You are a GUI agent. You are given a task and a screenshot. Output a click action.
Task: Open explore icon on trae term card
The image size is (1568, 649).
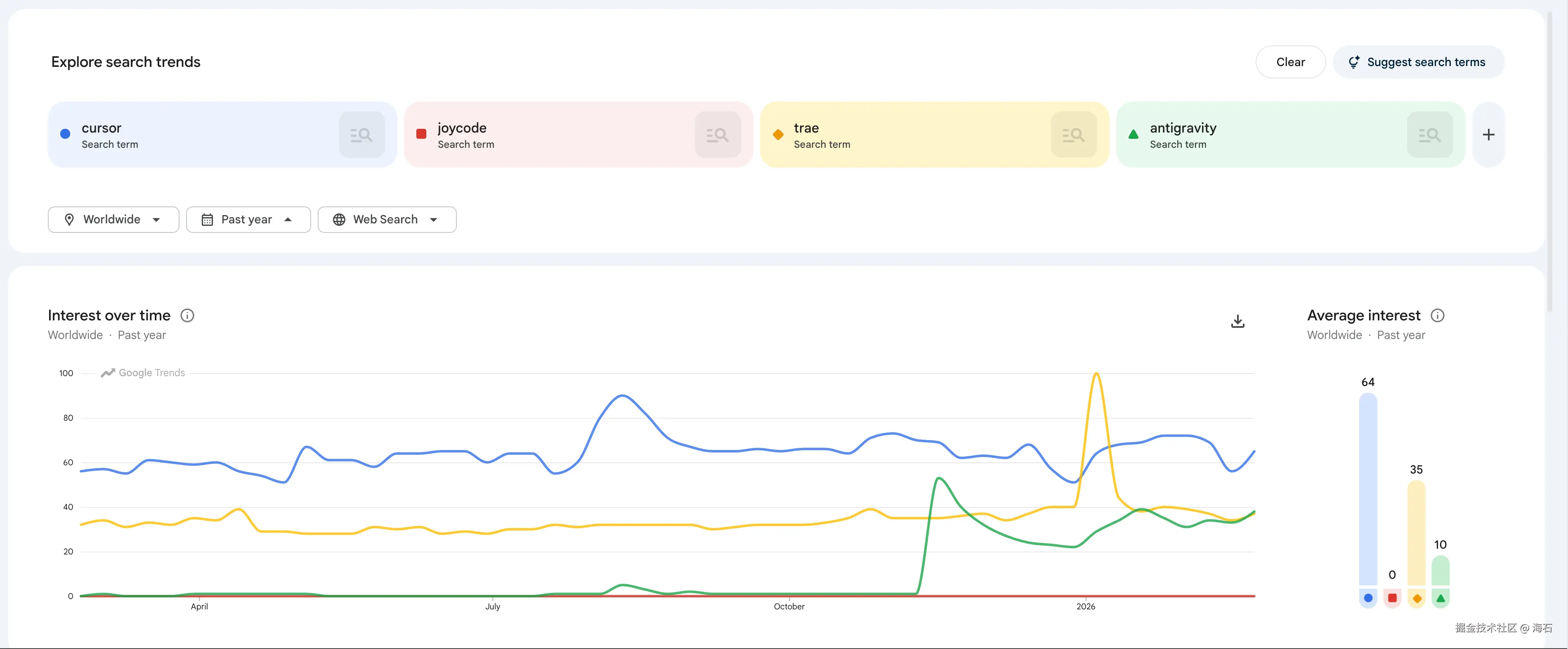coord(1074,135)
